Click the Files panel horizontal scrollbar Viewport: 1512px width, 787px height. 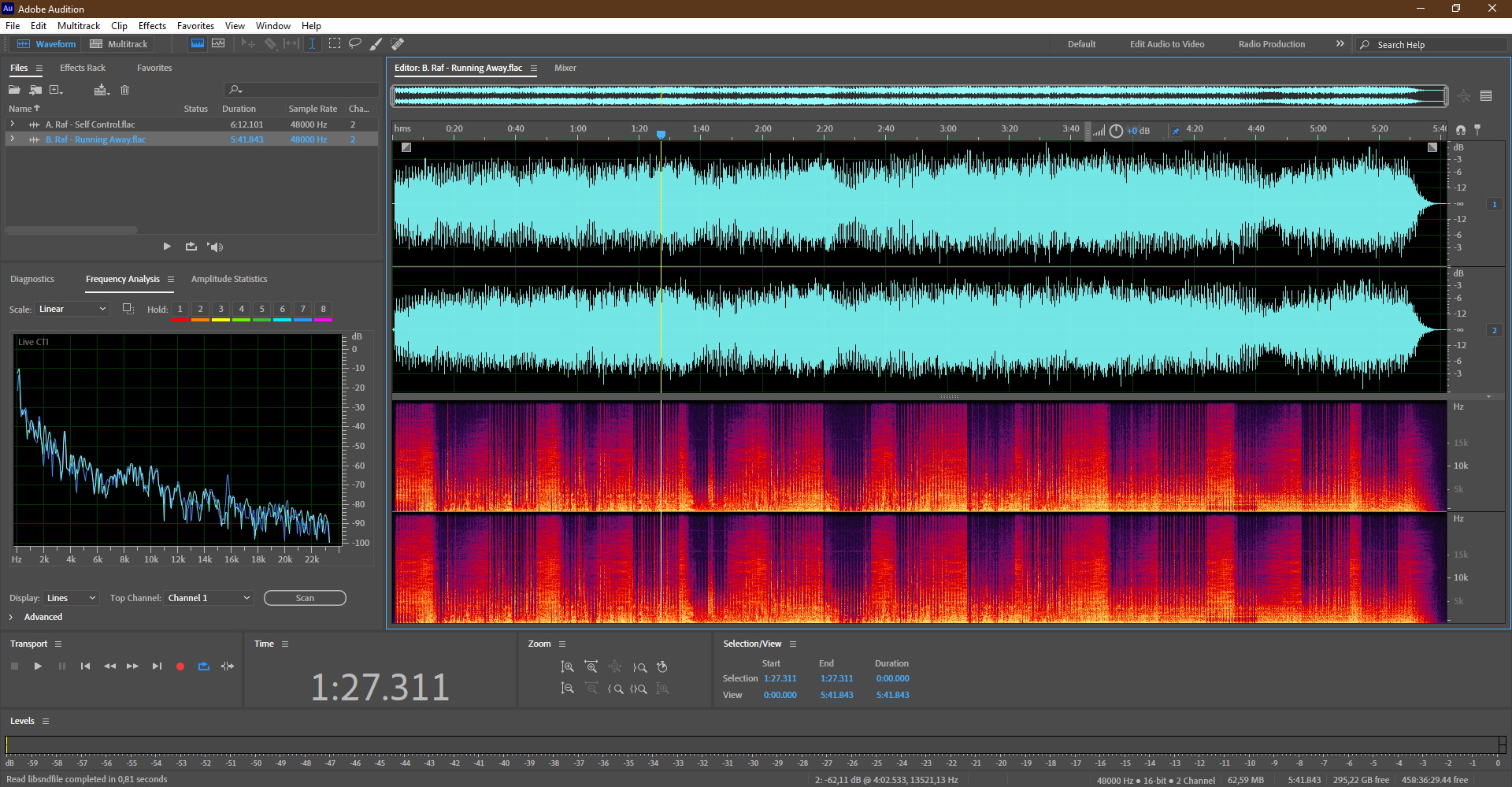click(x=72, y=230)
